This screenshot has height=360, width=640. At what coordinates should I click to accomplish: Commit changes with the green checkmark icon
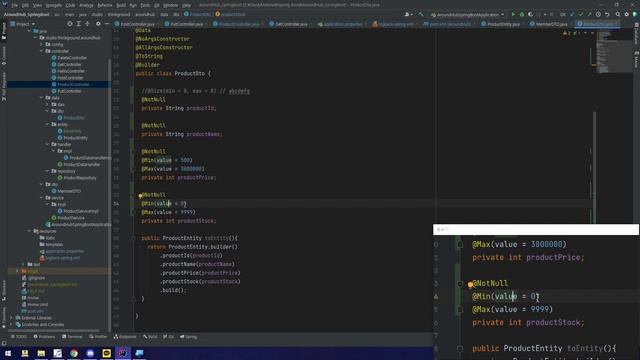tap(581, 14)
